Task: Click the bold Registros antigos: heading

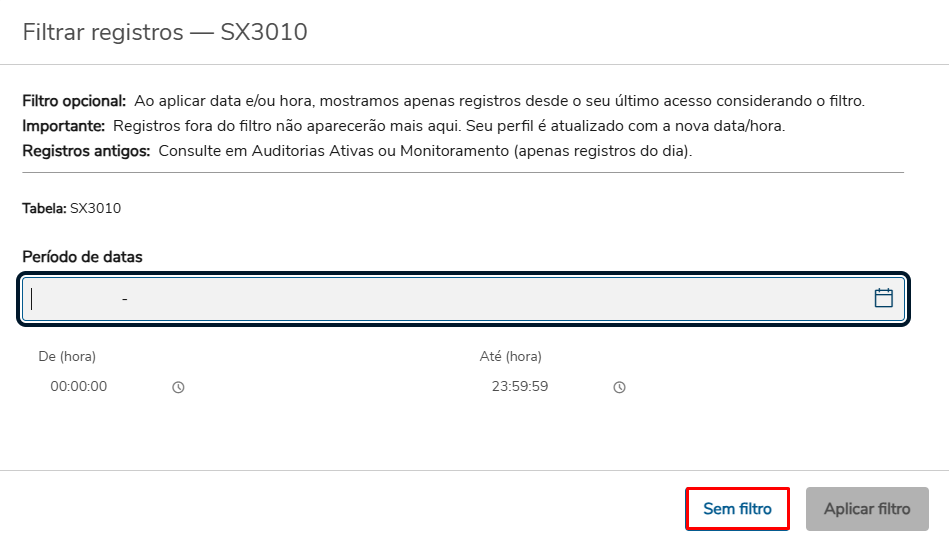Action: pos(86,151)
